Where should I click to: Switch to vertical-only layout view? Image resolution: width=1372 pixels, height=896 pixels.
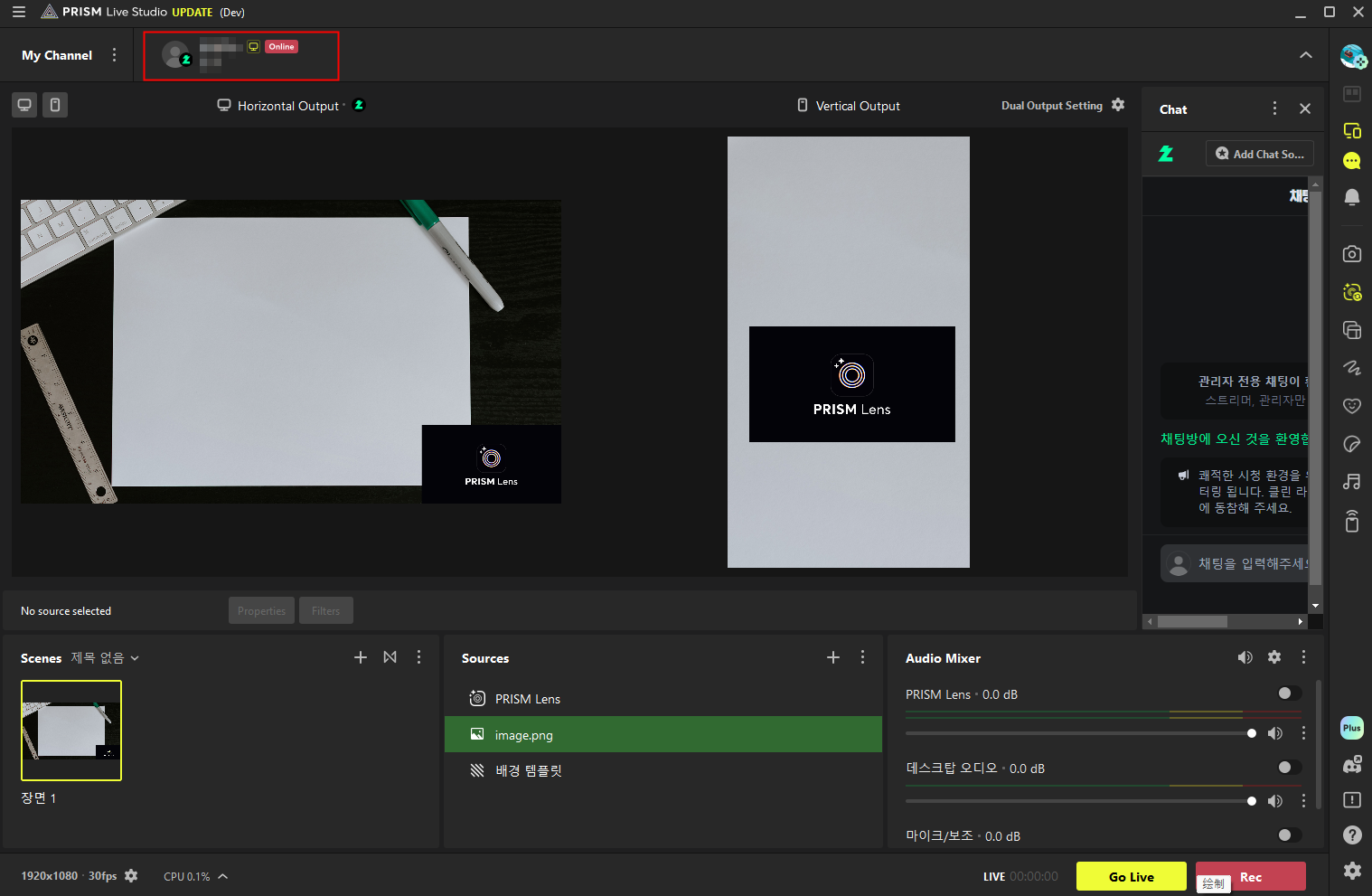pyautogui.click(x=55, y=105)
